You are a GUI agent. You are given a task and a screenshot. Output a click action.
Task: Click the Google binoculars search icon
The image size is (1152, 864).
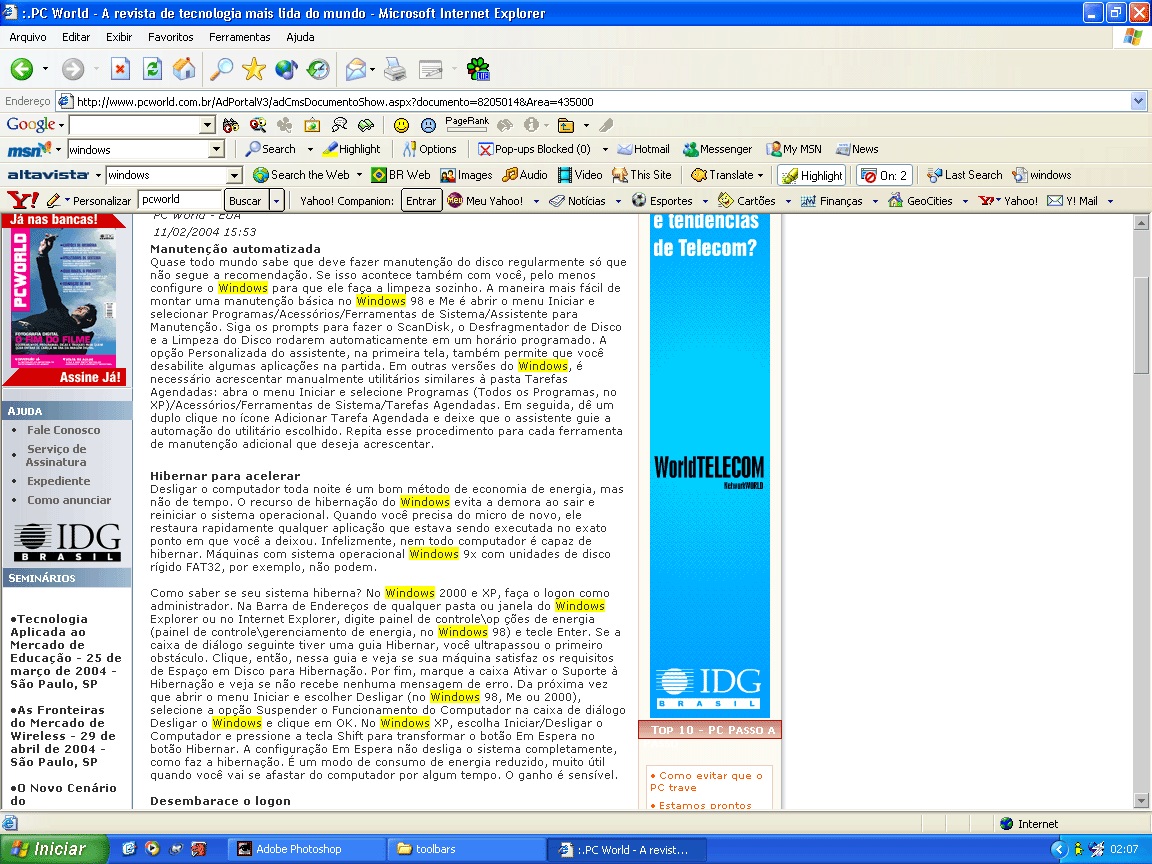click(x=231, y=126)
